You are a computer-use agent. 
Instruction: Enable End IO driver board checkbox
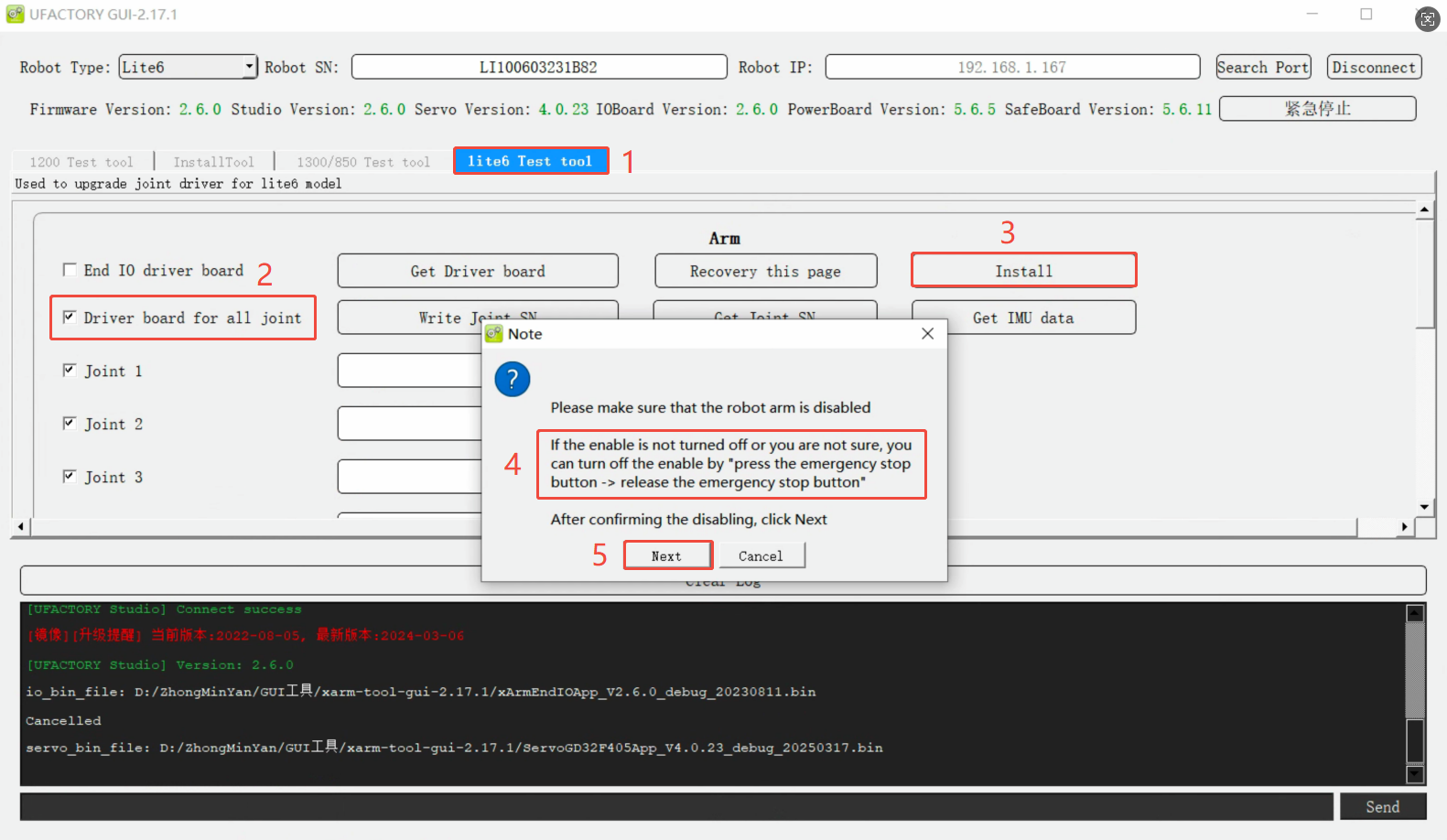[70, 270]
